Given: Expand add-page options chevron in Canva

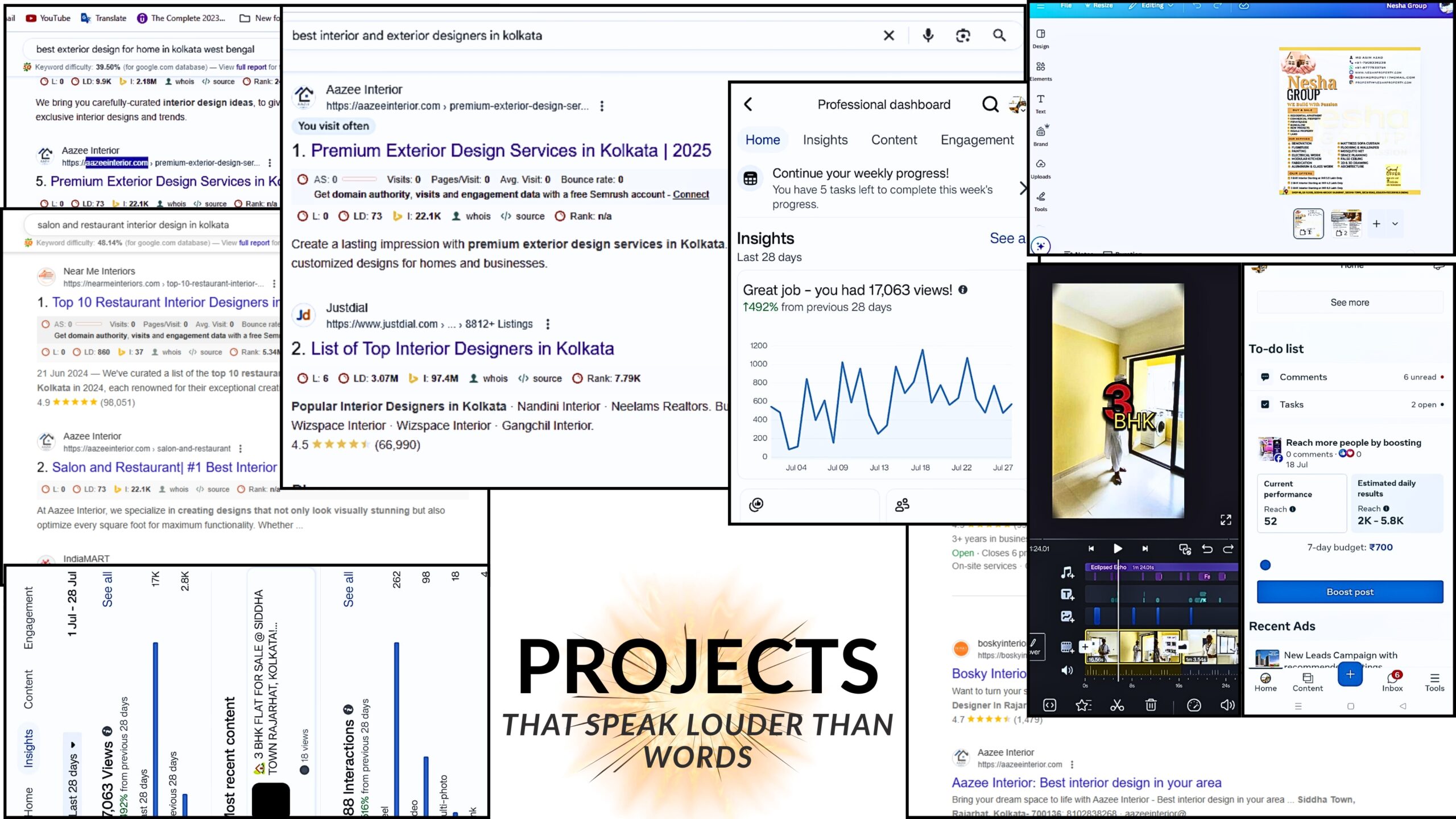Looking at the screenshot, I should [x=1395, y=224].
